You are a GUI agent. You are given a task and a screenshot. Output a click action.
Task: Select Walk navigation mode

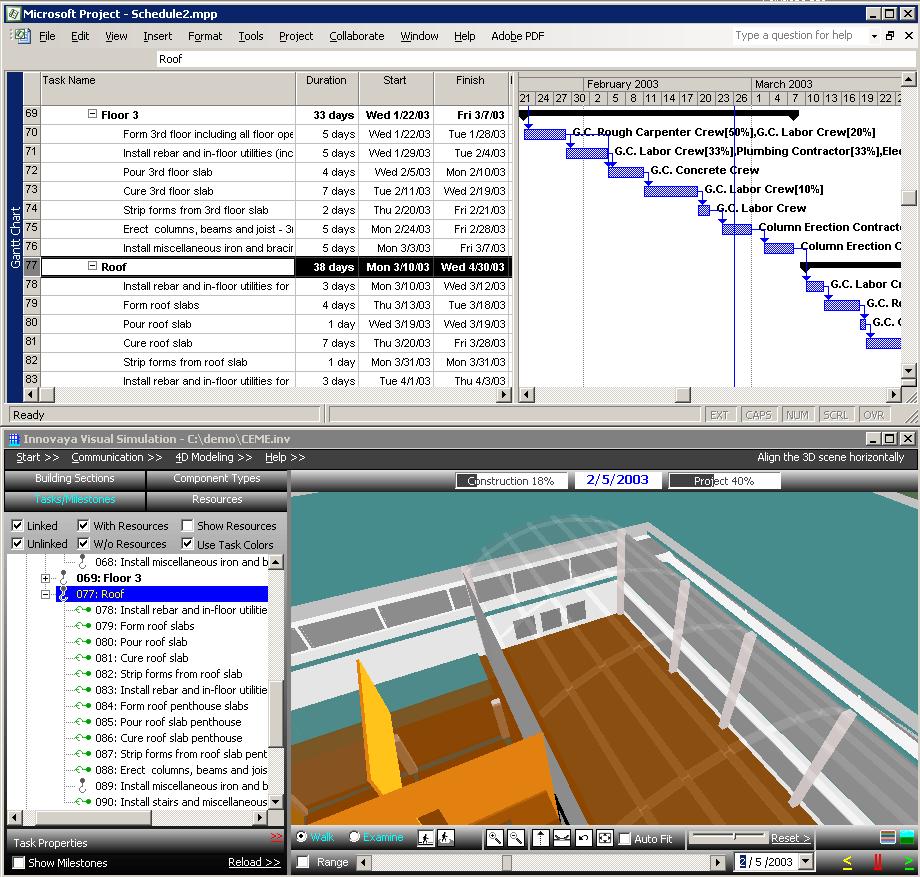(302, 837)
